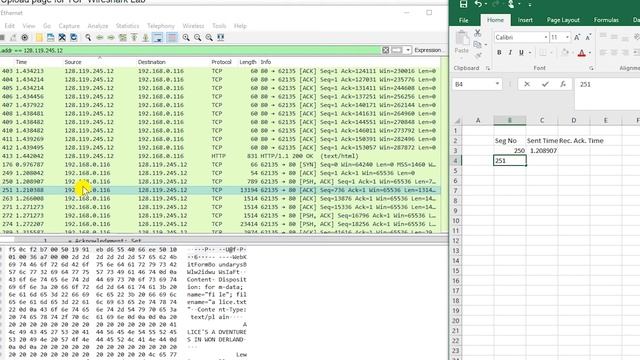Increase font size in Excel
640x360 pixels.
coord(577,37)
